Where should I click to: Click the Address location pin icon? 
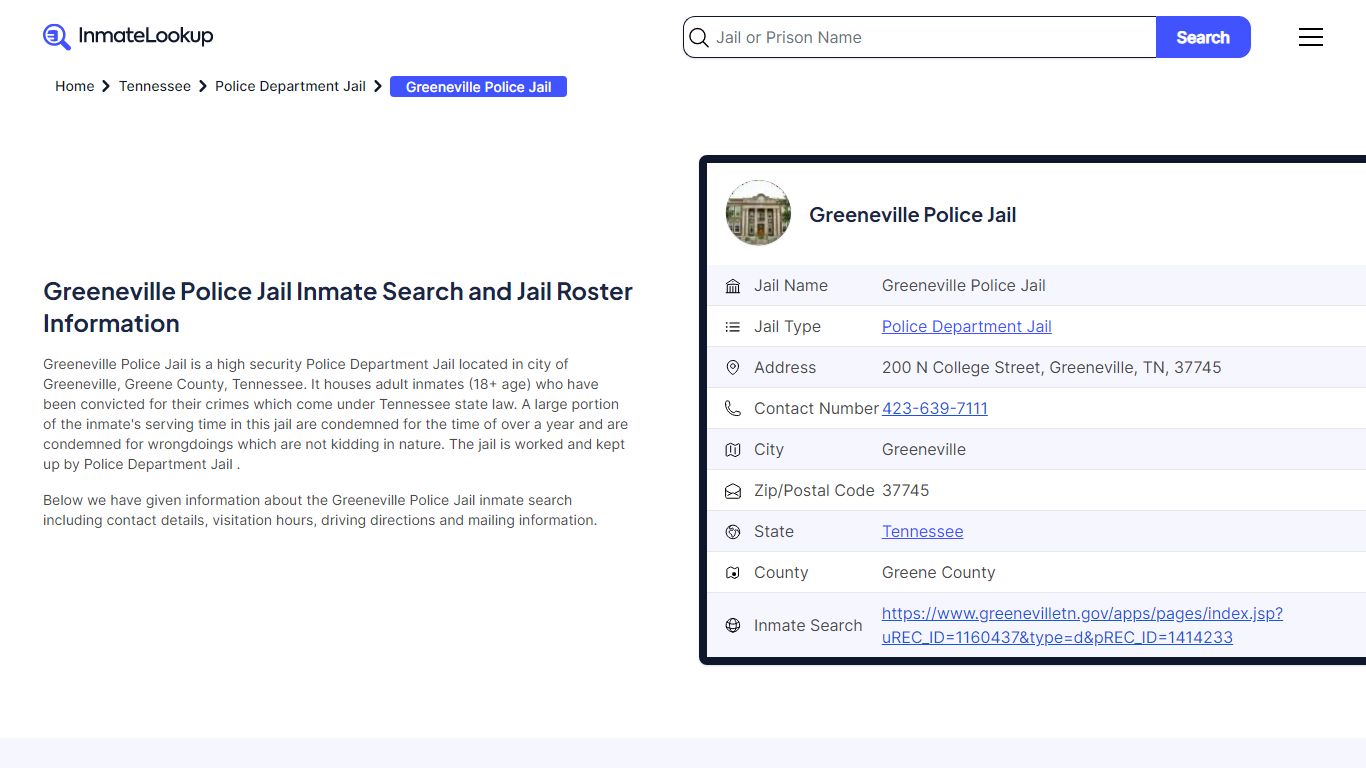click(x=733, y=368)
